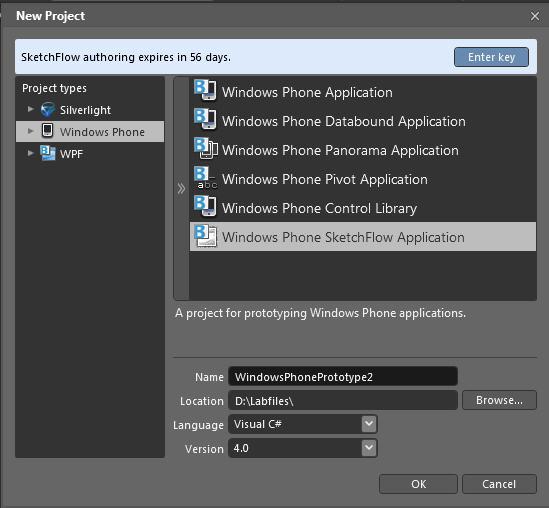Click the Silverlight globe icon
Viewport: 549px width, 508px height.
[48, 110]
